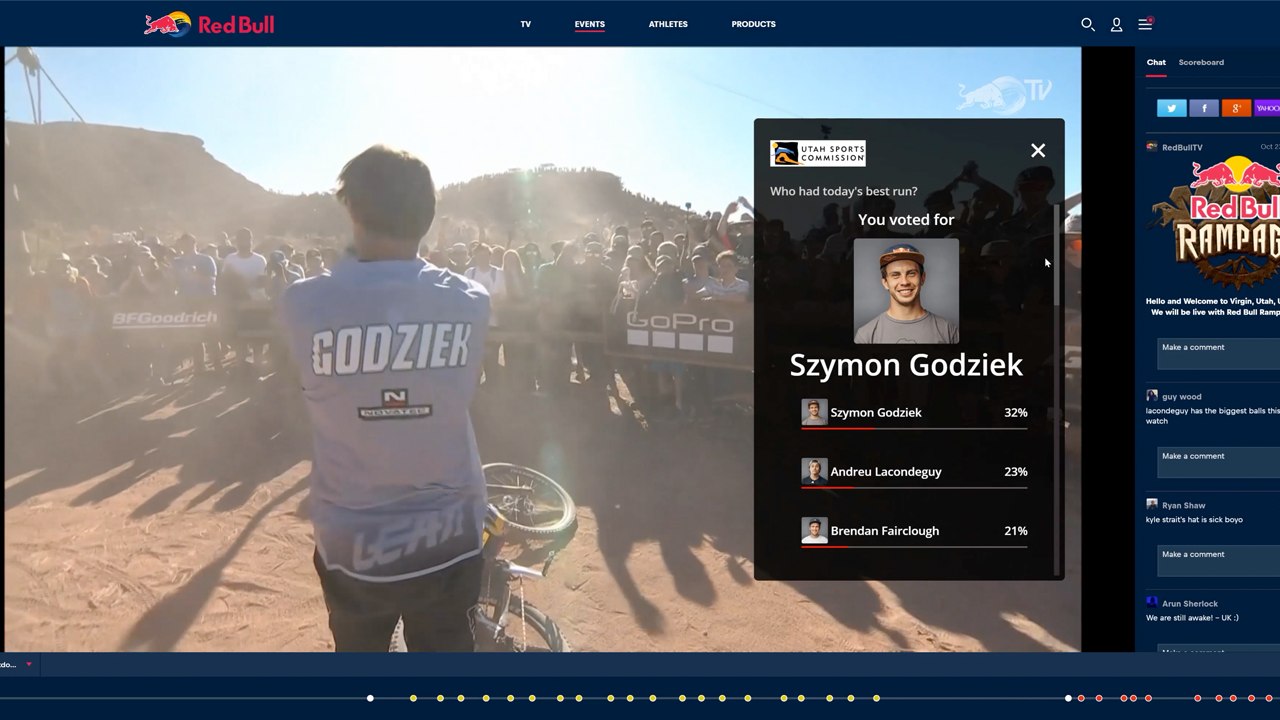Click the Red Bull Rampage event logo
1280x720 pixels.
(1216, 222)
